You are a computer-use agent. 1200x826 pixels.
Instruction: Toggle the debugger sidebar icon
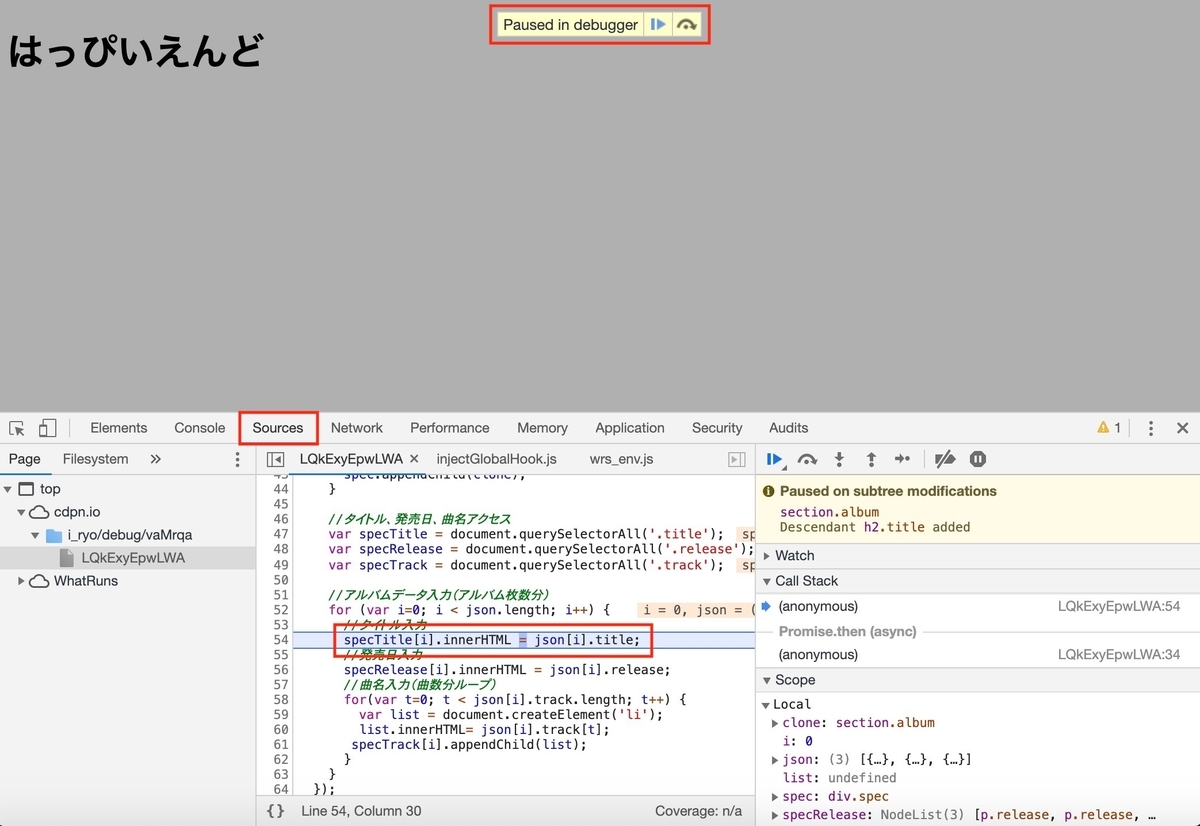click(737, 459)
